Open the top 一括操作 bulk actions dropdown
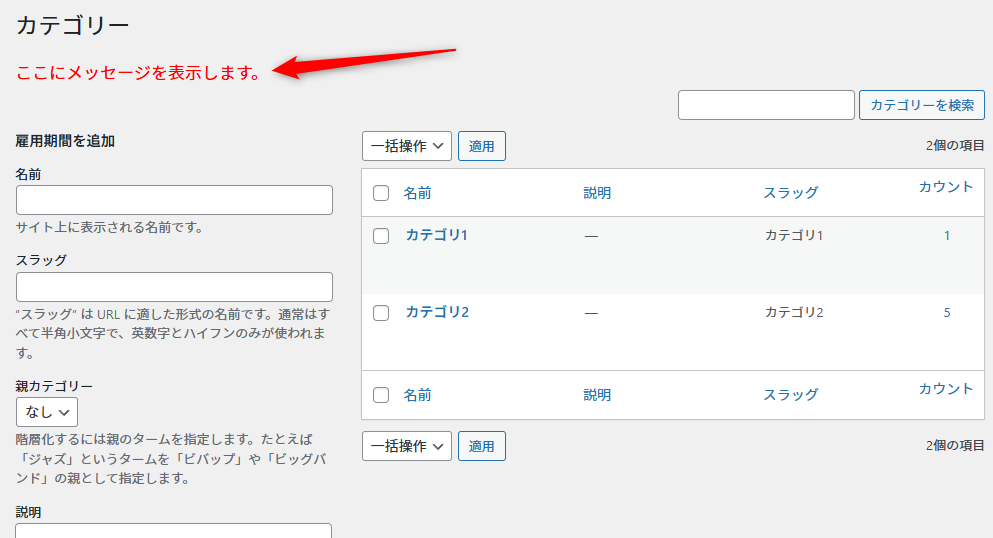This screenshot has height=538, width=993. click(x=407, y=146)
